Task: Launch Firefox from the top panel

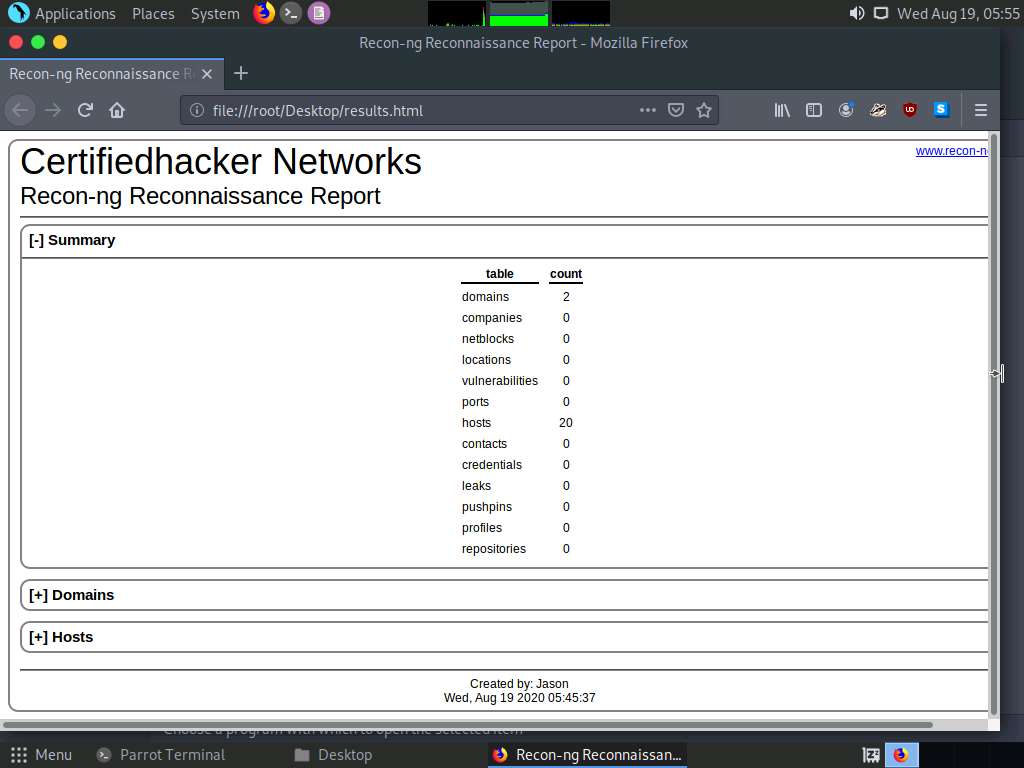Action: click(x=264, y=12)
